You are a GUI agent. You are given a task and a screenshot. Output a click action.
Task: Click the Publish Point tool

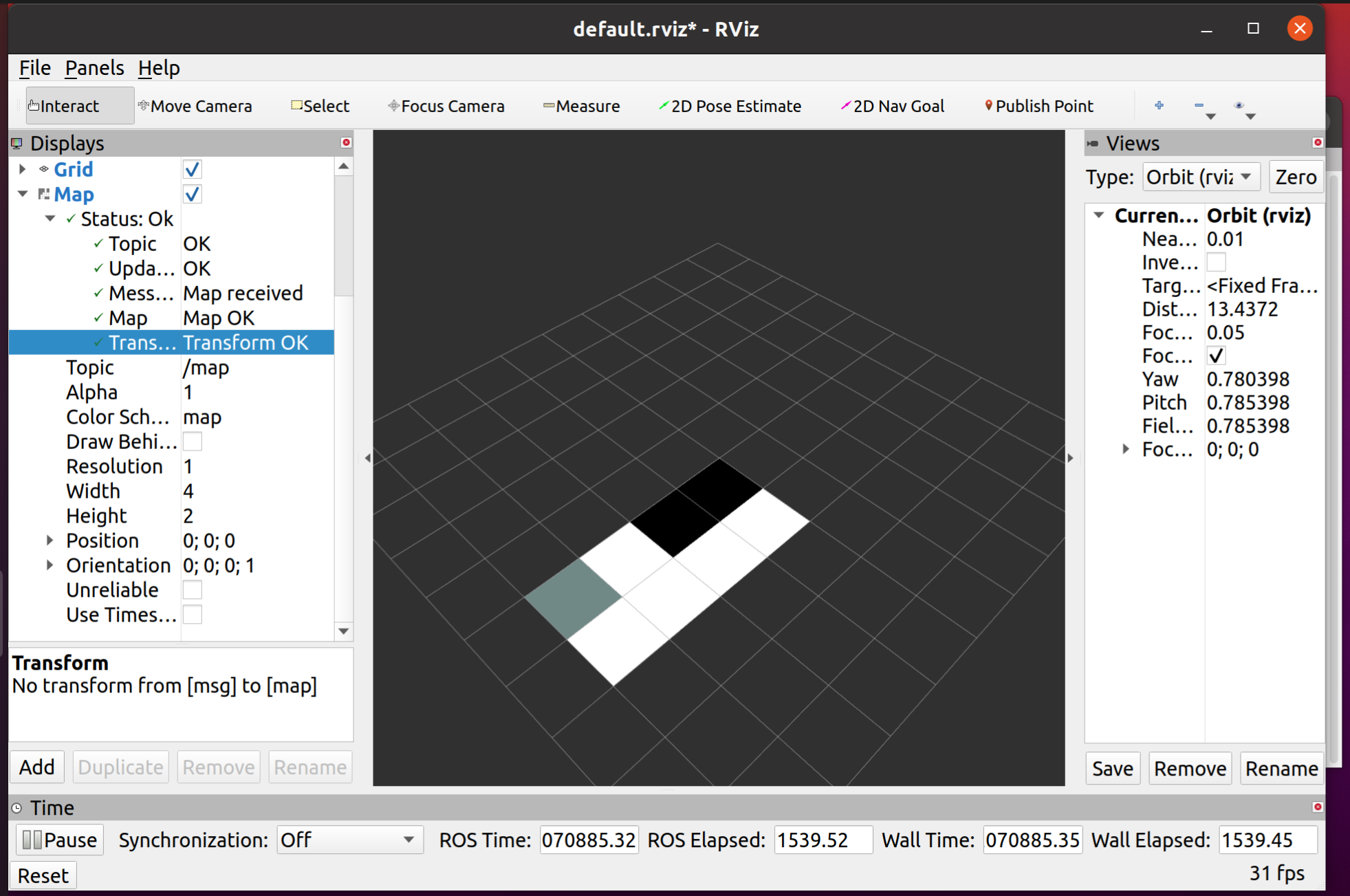(x=1038, y=106)
